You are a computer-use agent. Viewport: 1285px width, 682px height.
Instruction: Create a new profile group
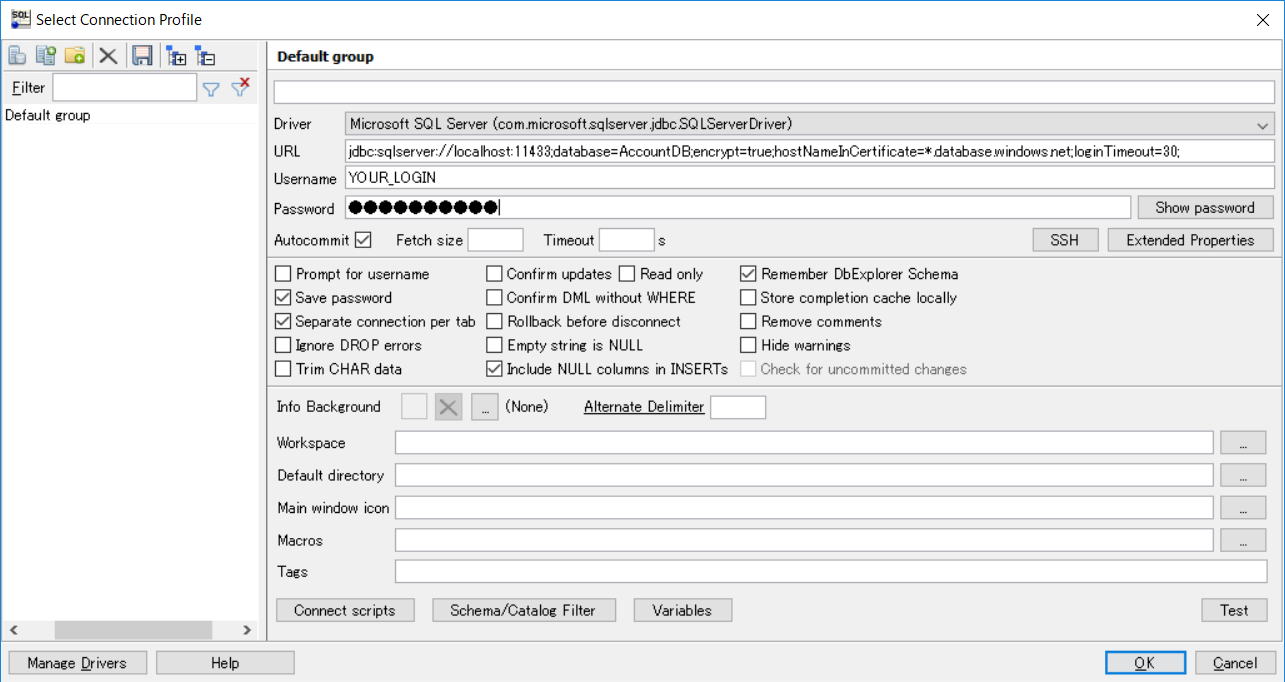(x=74, y=55)
